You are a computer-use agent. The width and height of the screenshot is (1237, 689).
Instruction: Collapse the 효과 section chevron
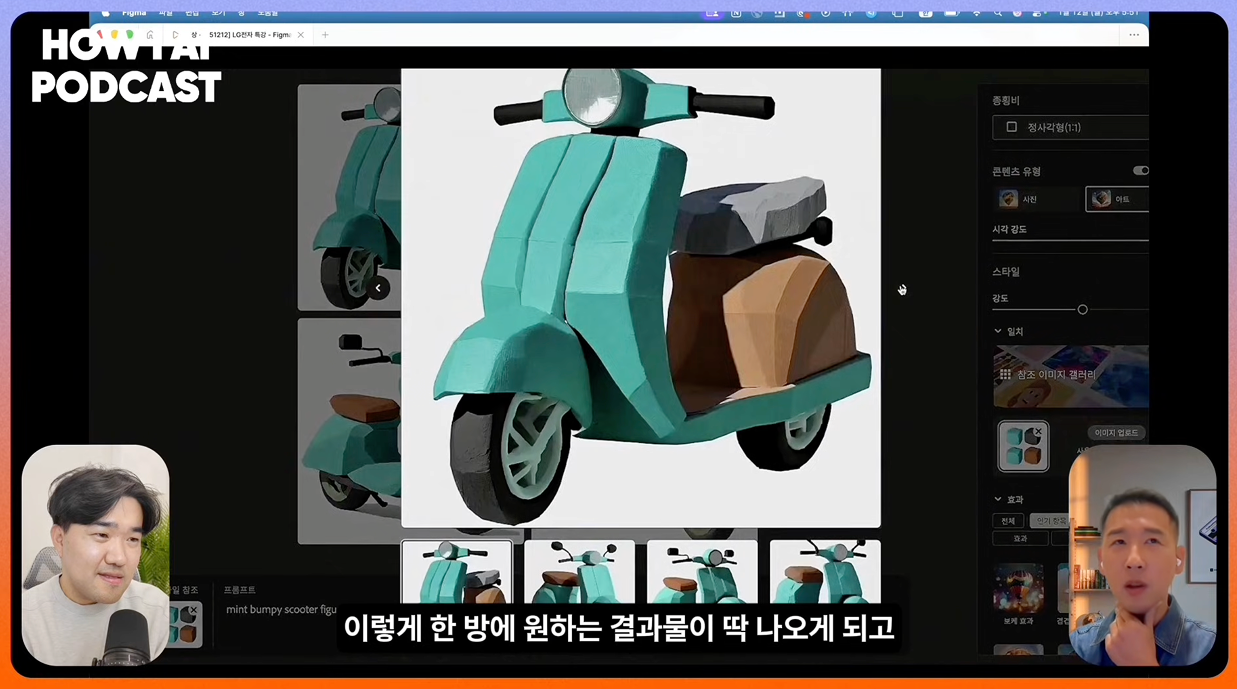click(998, 498)
